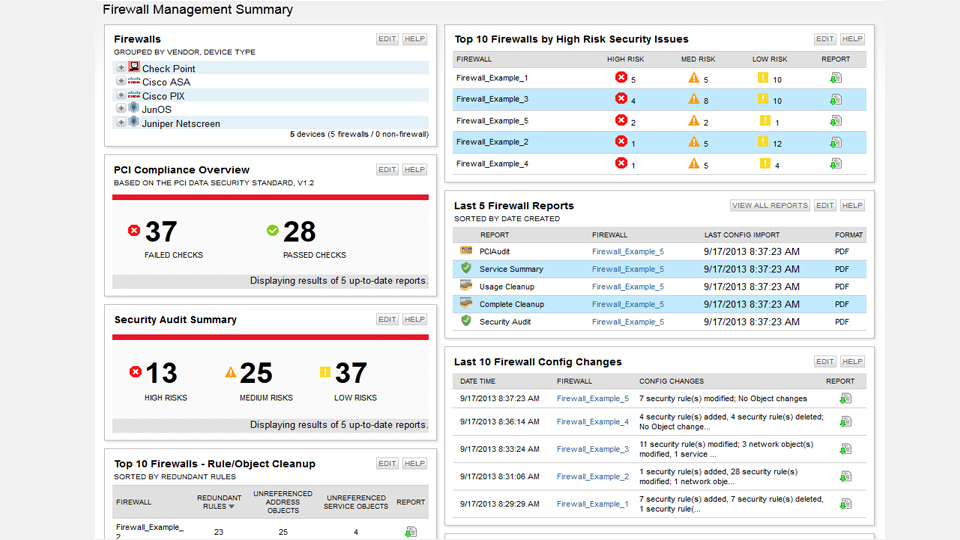Screen dimensions: 960x540
Task: Expand the Check Point vendor group
Action: (121, 68)
